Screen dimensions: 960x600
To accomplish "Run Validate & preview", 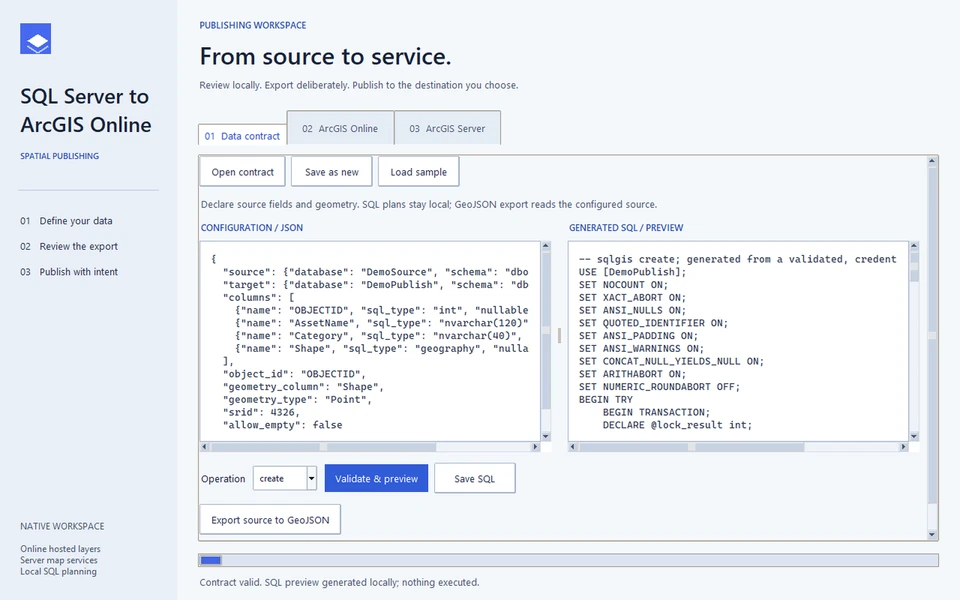I will [377, 478].
